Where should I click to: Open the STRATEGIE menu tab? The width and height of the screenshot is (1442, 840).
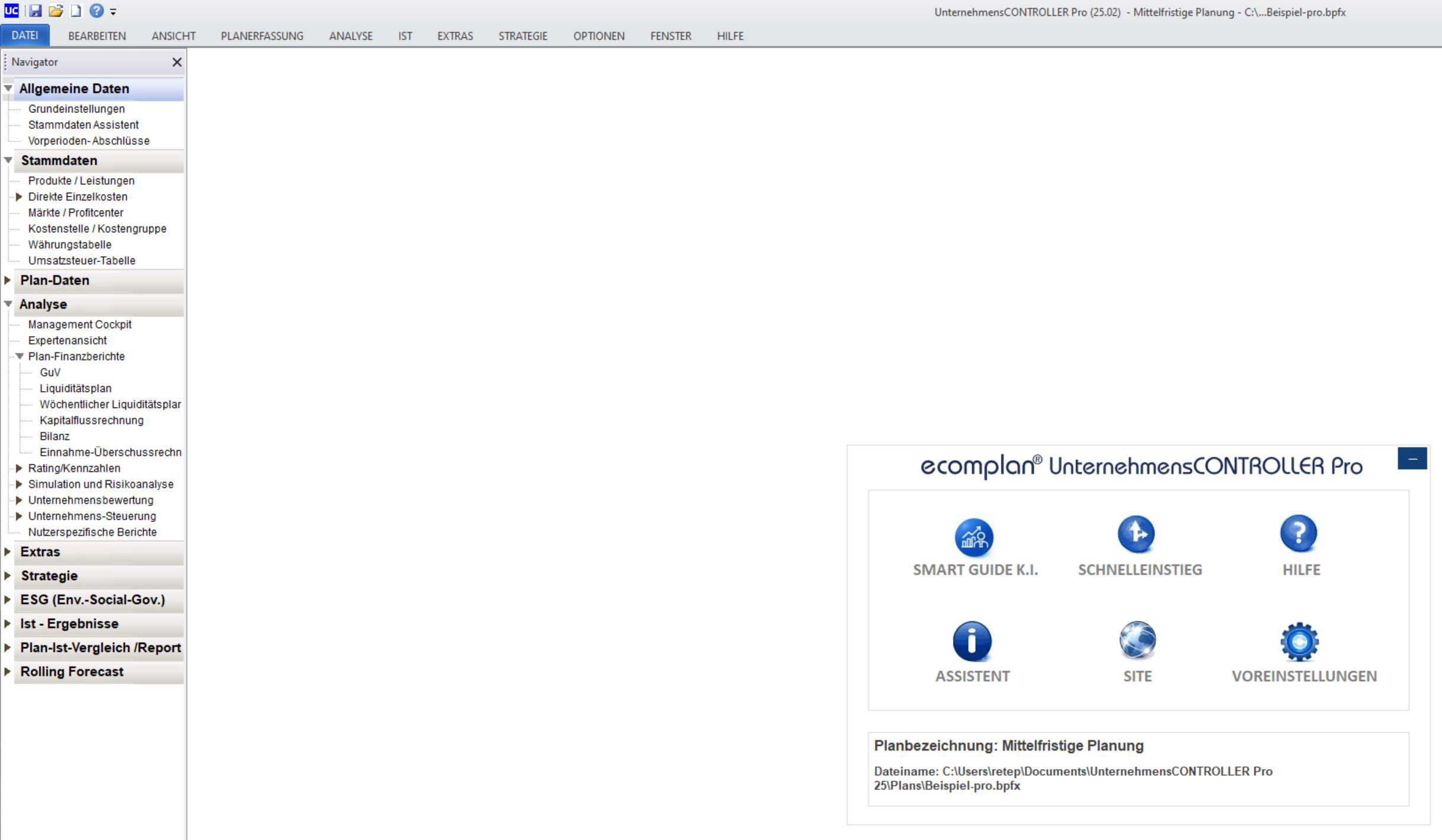click(522, 36)
